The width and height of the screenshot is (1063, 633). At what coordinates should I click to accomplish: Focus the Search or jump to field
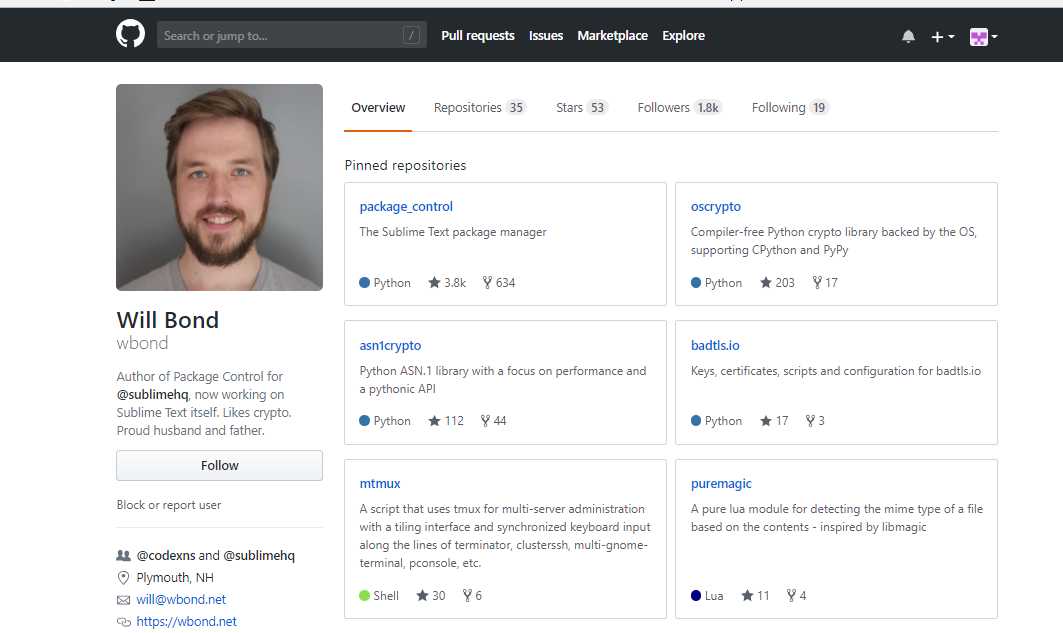[x=280, y=36]
